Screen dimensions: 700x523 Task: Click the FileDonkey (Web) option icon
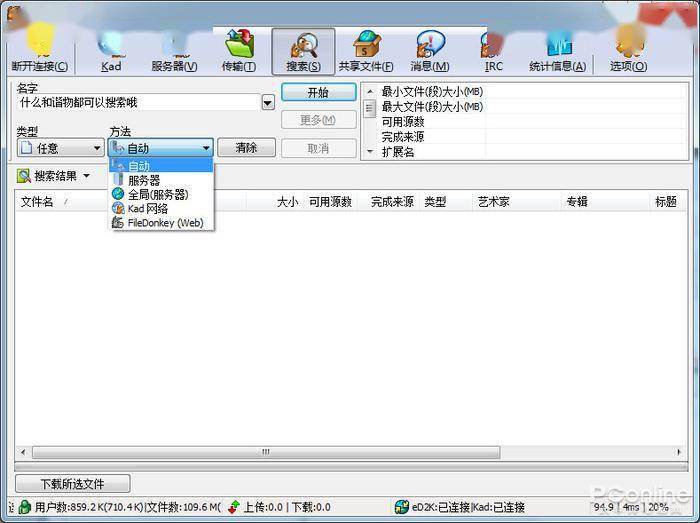tap(118, 222)
